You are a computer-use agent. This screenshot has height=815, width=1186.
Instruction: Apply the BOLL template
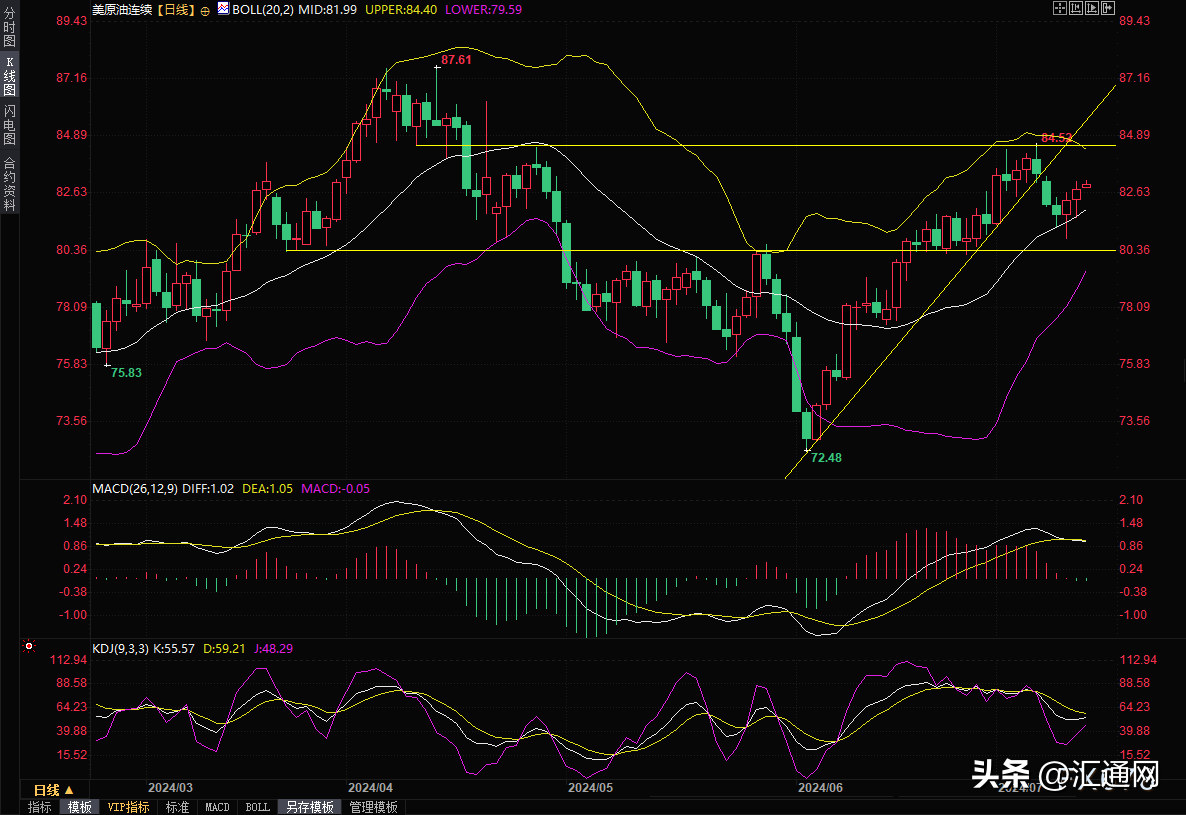click(x=257, y=807)
